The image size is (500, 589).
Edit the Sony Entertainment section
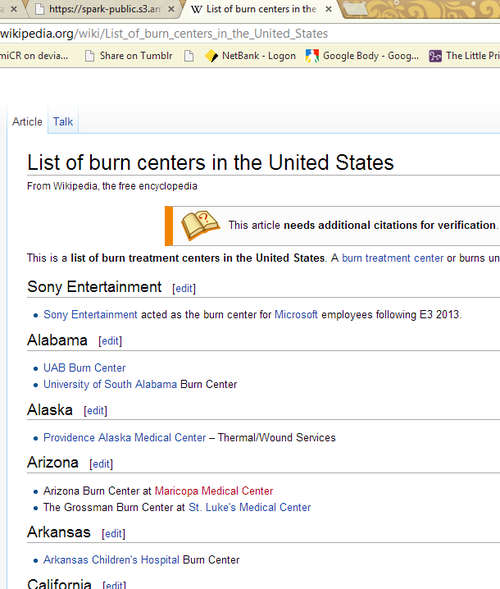pos(184,288)
